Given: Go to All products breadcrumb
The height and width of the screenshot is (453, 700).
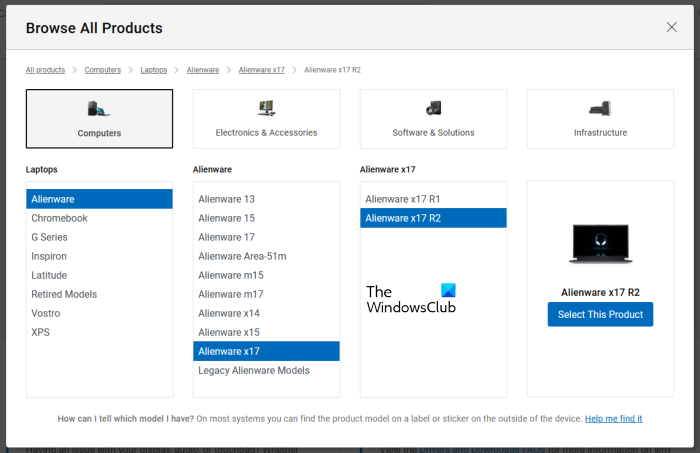Looking at the screenshot, I should [45, 70].
